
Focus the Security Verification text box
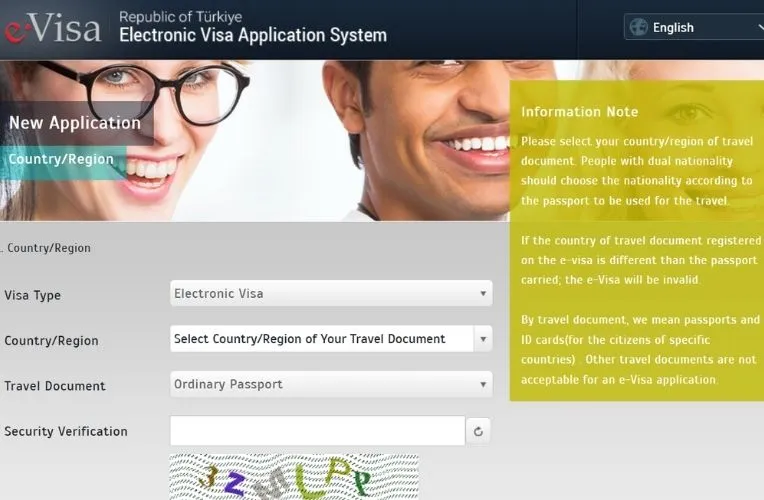click(x=317, y=431)
